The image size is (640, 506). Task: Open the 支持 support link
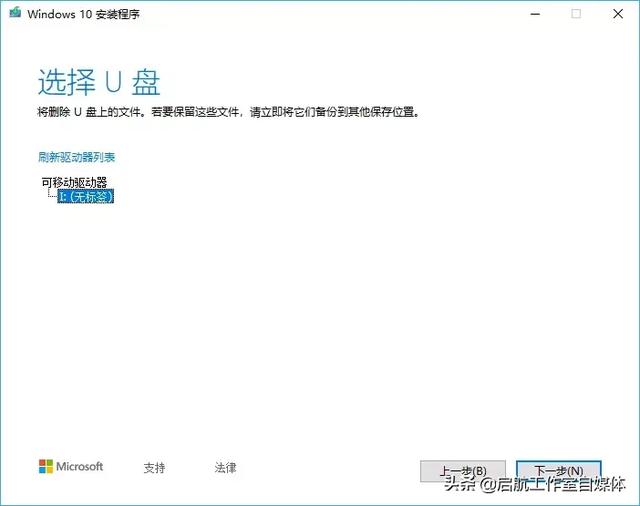pyautogui.click(x=154, y=468)
